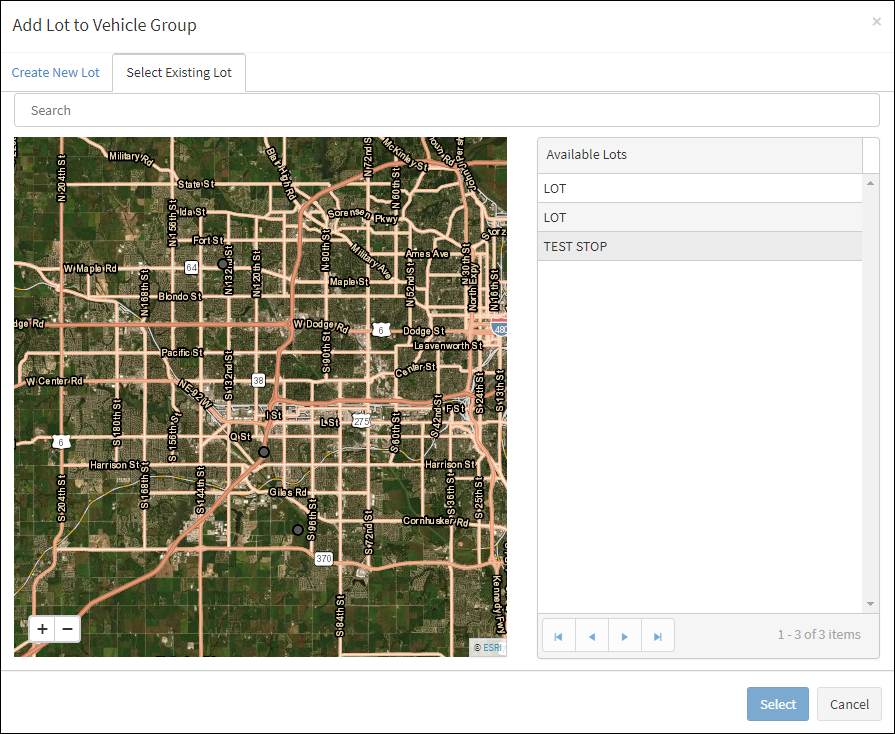Open the Select Existing Lot tab
Image resolution: width=895 pixels, height=734 pixels.
(179, 73)
